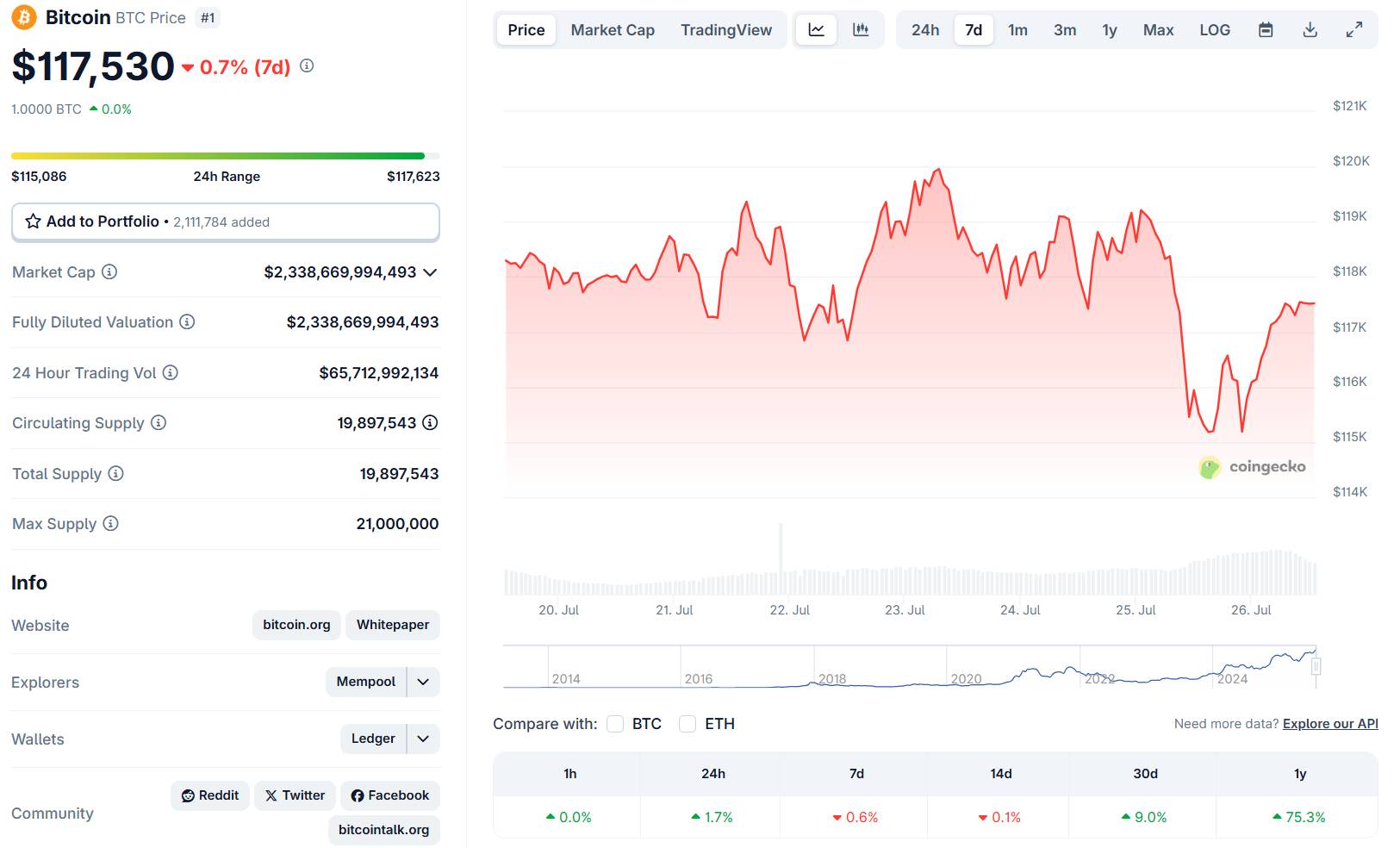The width and height of the screenshot is (1400, 848).
Task: Enable ETH comparison checkbox
Action: click(688, 724)
